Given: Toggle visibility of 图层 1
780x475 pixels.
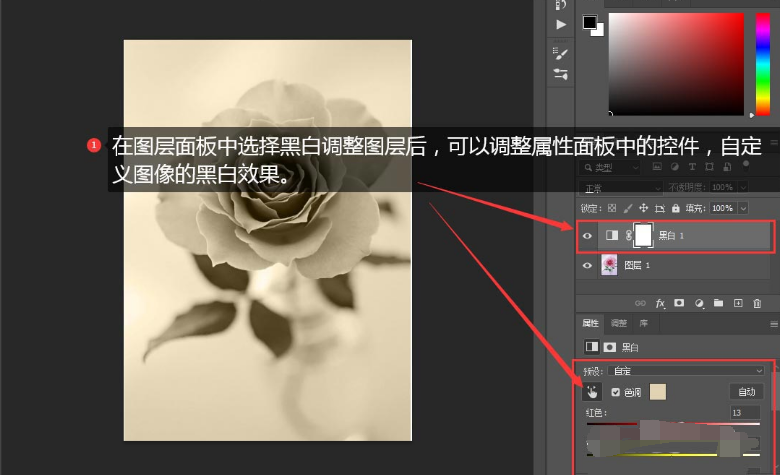Looking at the screenshot, I should click(588, 266).
